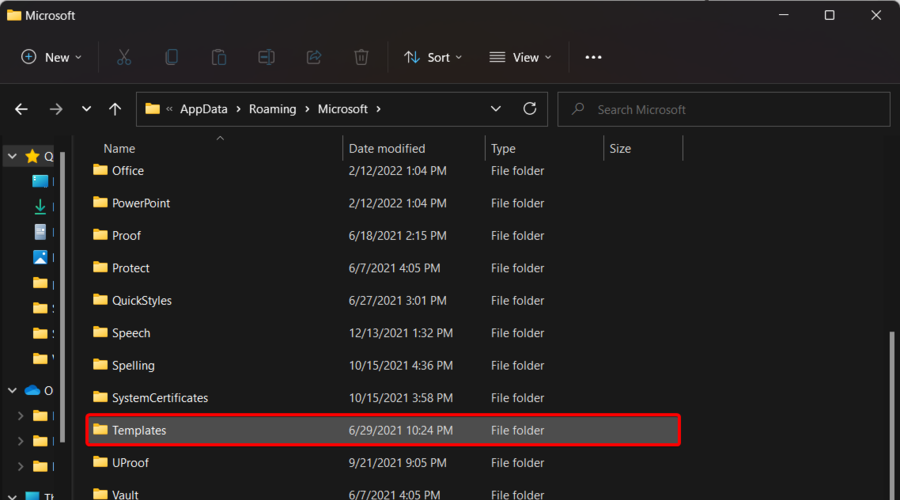This screenshot has width=900, height=500.
Task: Click the Desktop sidebar icon
Action: coord(40,181)
